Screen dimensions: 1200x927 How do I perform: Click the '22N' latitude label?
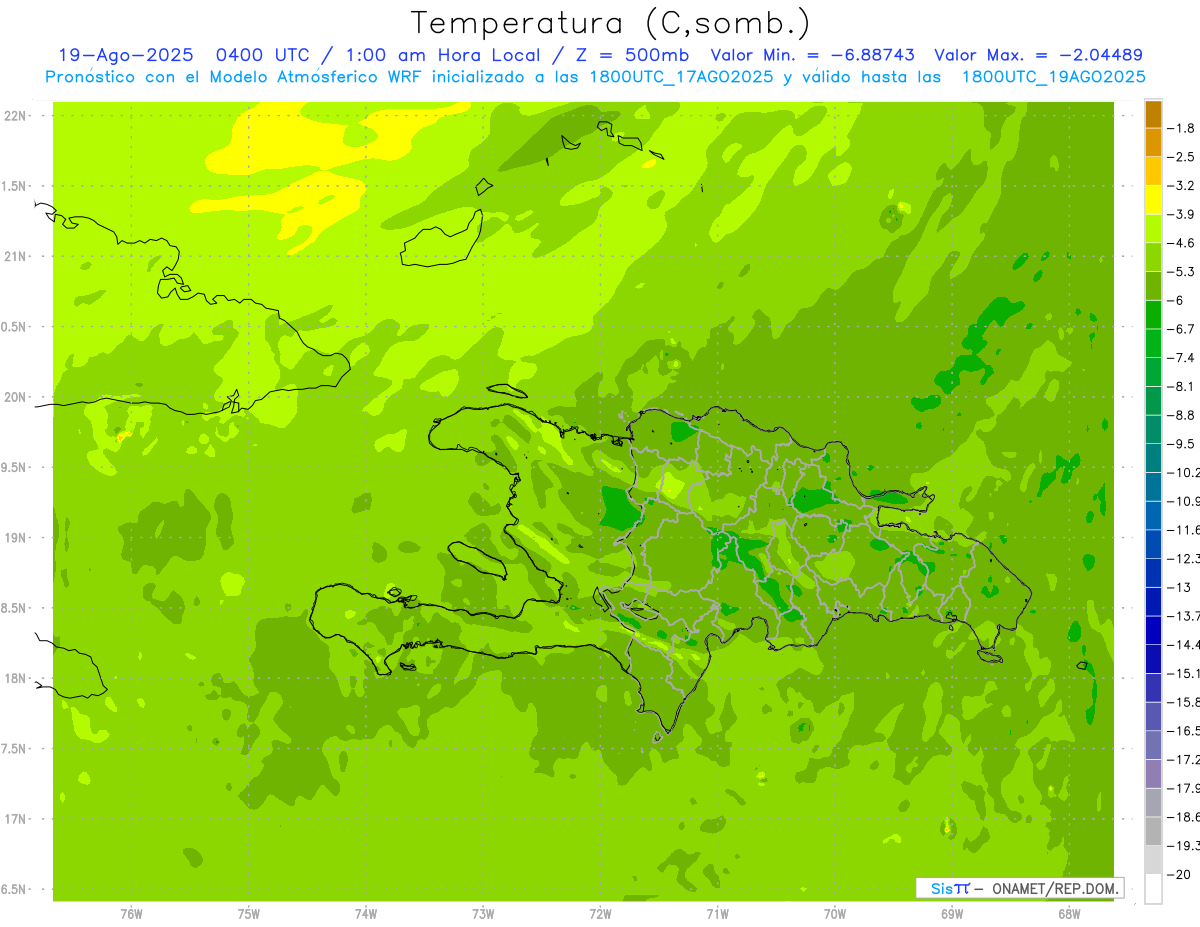(14, 115)
